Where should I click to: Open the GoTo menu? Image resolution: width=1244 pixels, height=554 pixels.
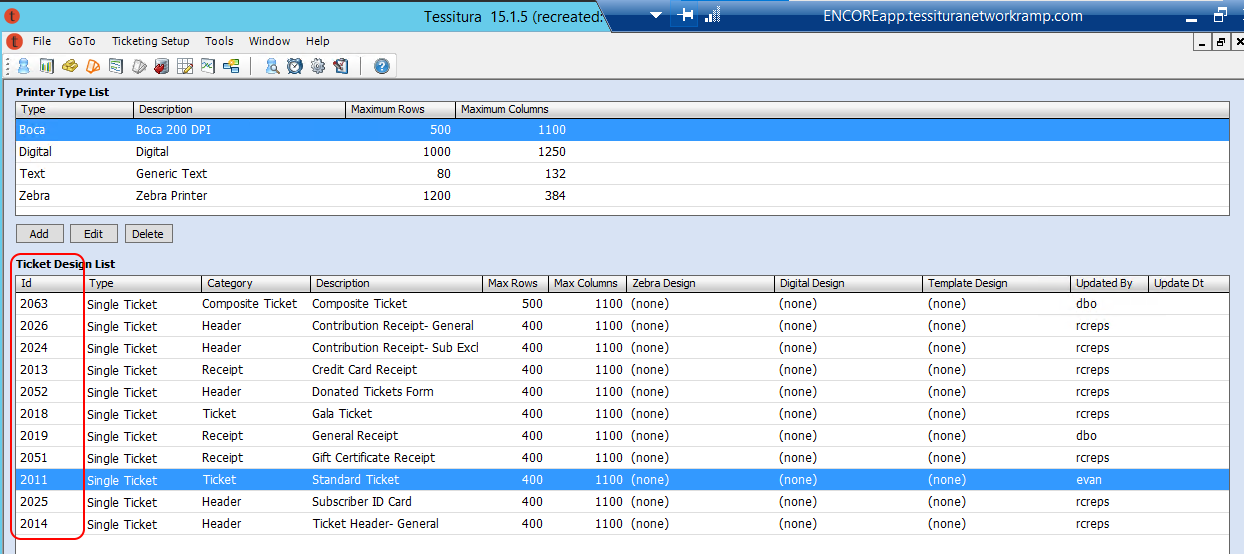pos(82,41)
